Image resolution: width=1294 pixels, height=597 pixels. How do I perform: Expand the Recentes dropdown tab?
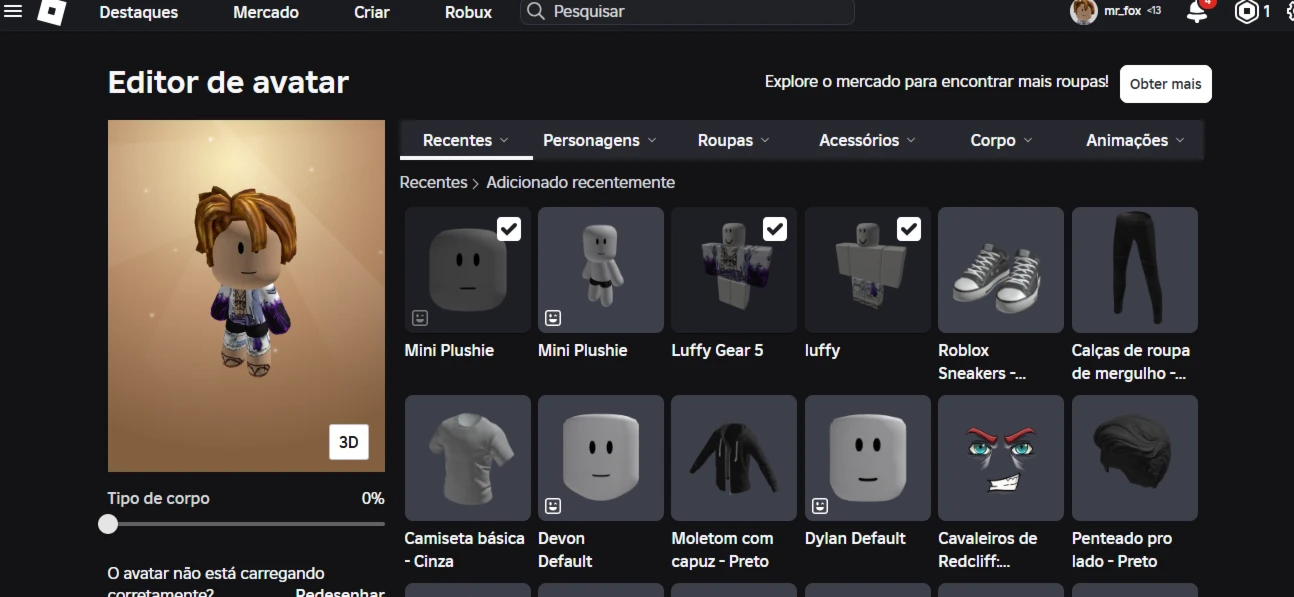coord(466,140)
